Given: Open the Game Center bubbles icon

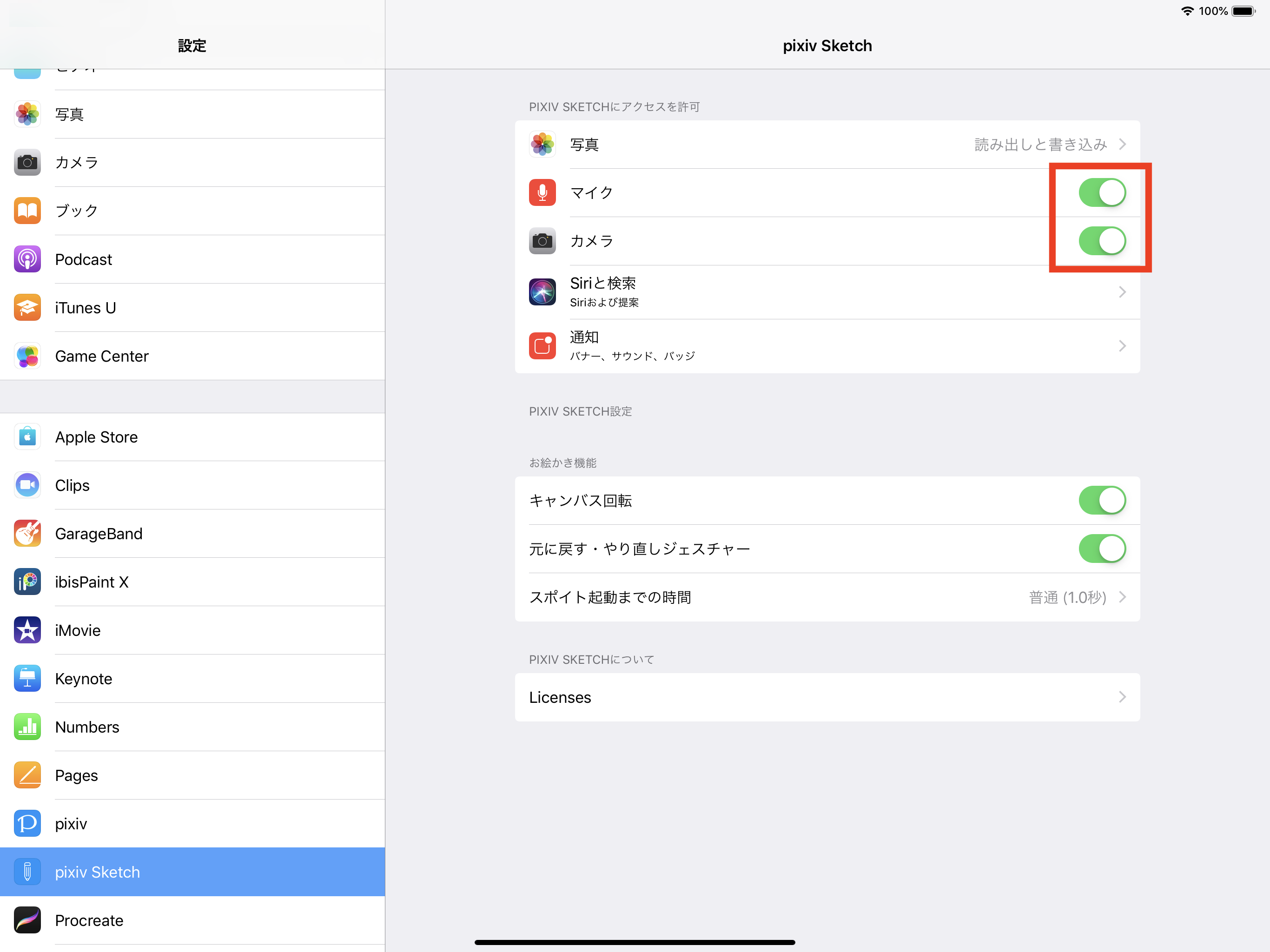Looking at the screenshot, I should pyautogui.click(x=27, y=356).
